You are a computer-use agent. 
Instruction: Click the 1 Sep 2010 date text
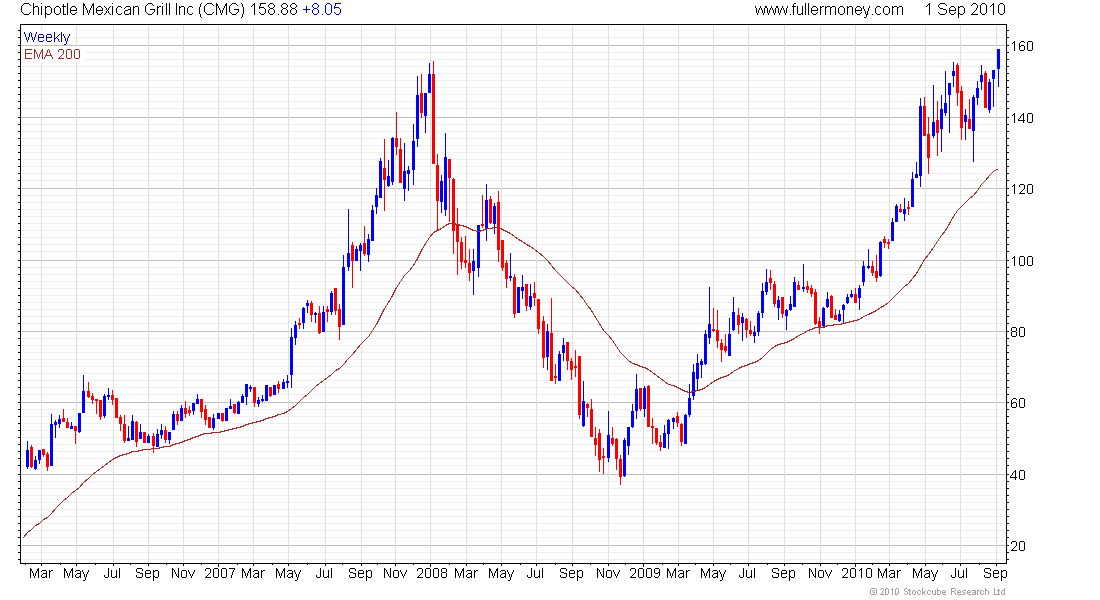965,10
